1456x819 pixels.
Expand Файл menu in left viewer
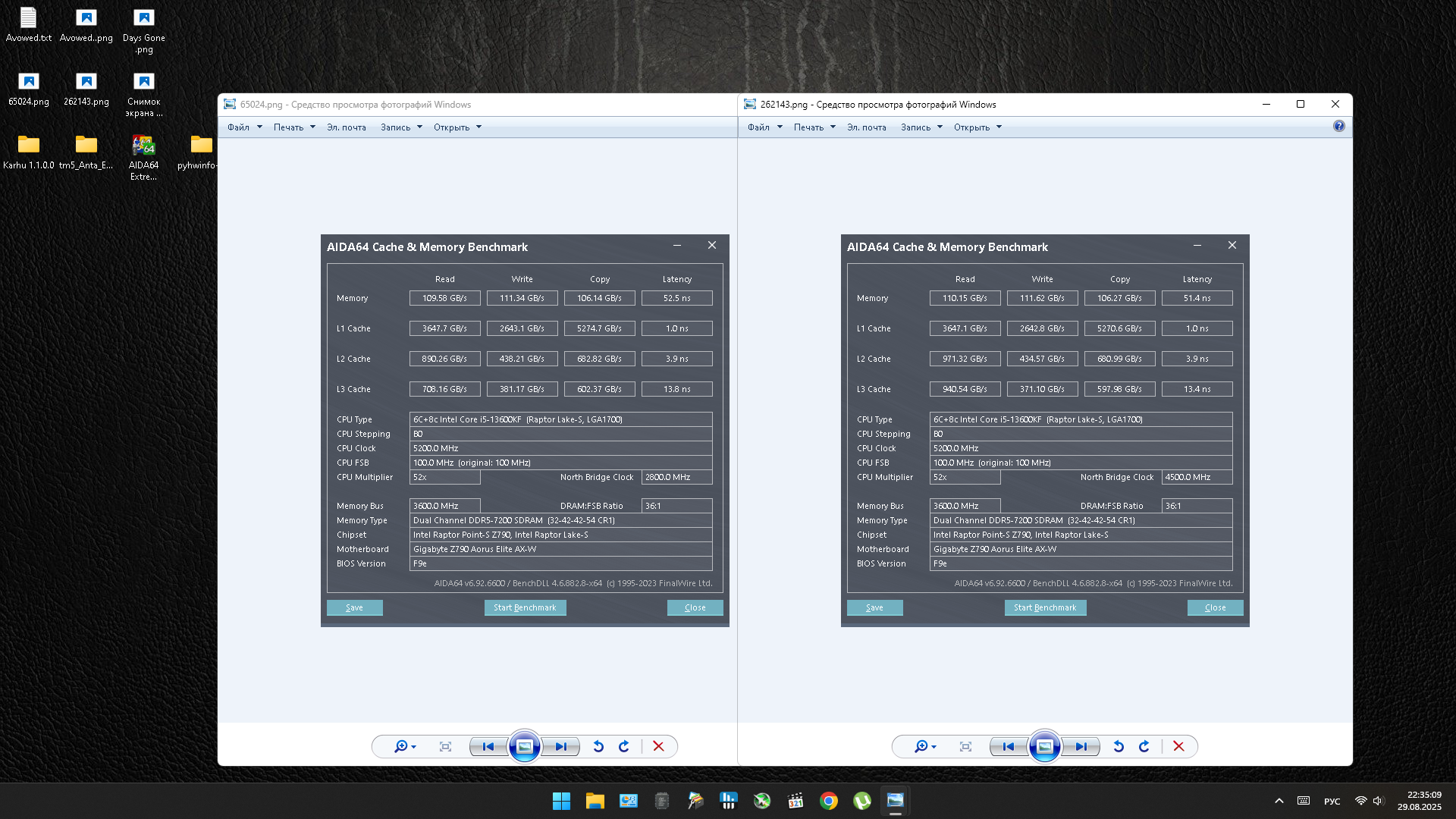(x=244, y=127)
